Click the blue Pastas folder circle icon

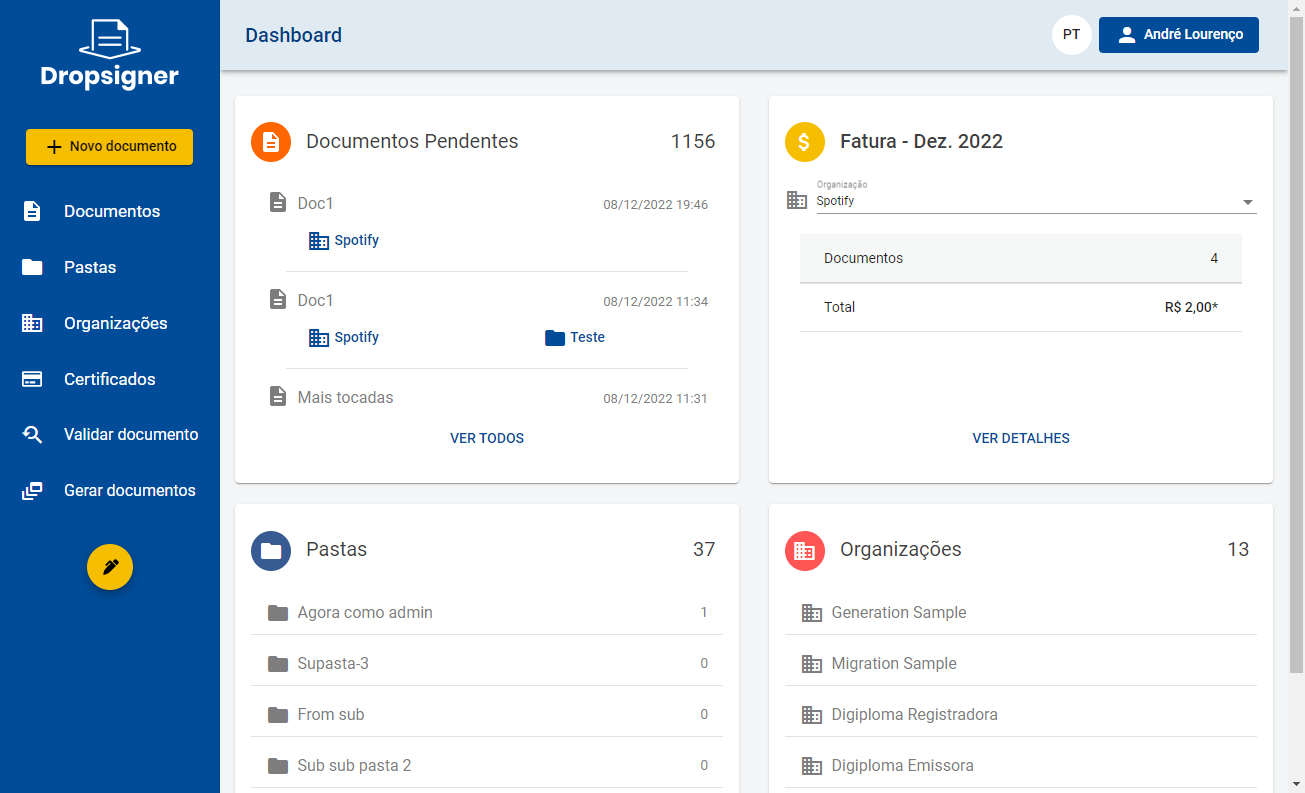[271, 550]
